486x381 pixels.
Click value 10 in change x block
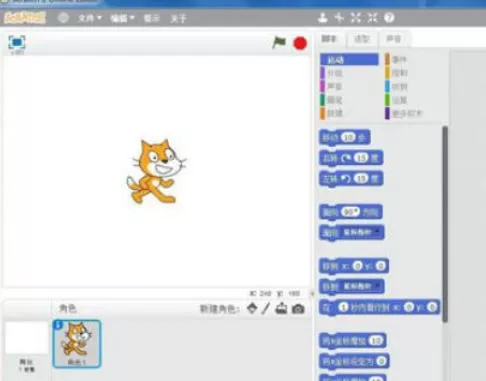[376, 341]
